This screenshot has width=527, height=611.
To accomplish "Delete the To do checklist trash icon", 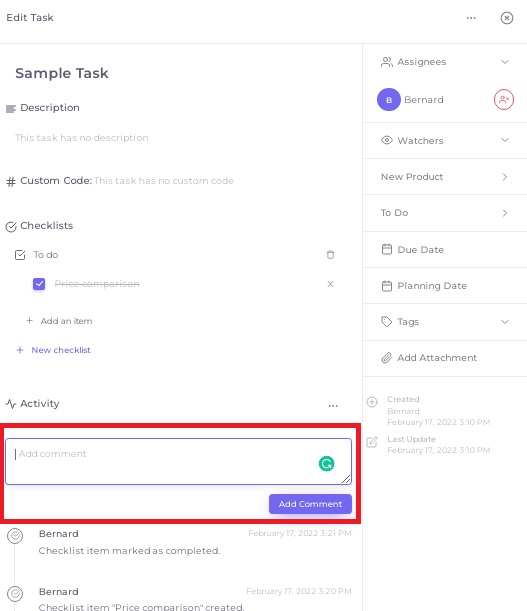I will click(x=330, y=255).
